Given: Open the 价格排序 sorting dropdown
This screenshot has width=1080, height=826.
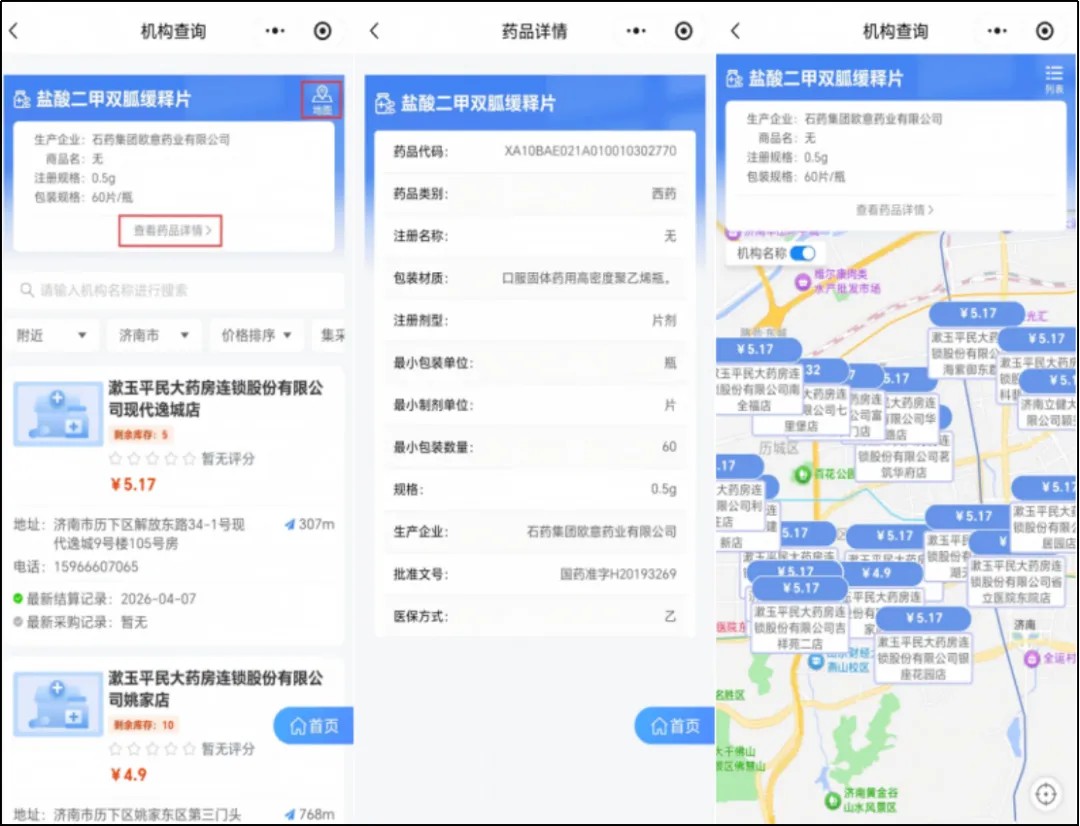Looking at the screenshot, I should coord(257,335).
